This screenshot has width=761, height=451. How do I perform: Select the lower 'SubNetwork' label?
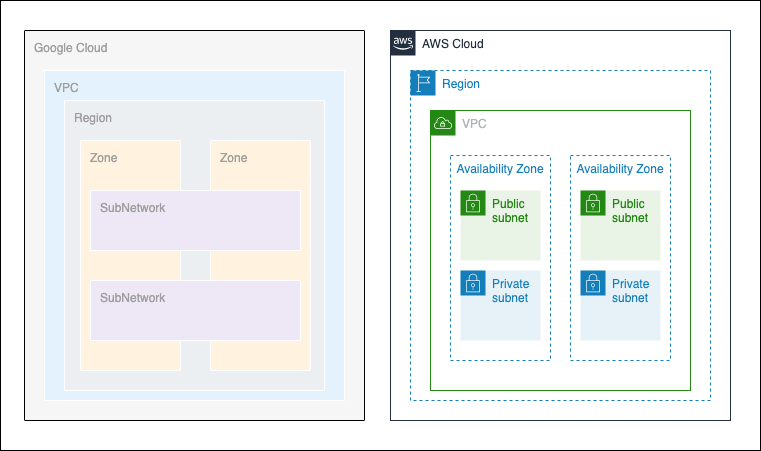pos(132,298)
